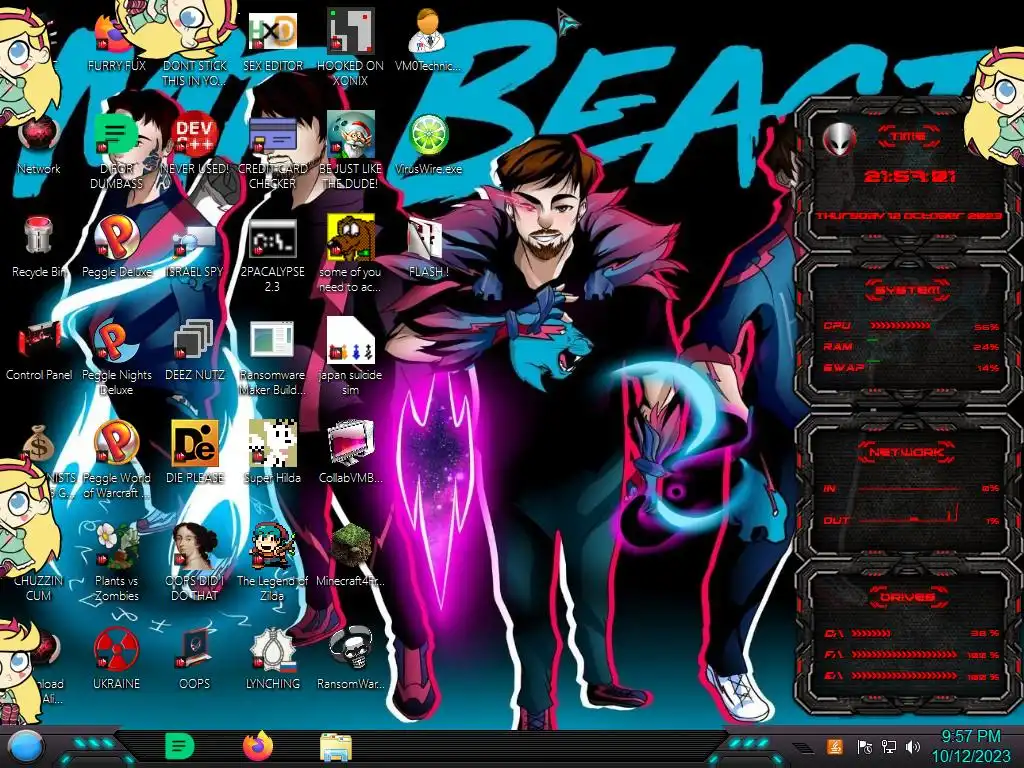Click the F:\ drive usage bar
The width and height of the screenshot is (1024, 768).
tap(904, 654)
